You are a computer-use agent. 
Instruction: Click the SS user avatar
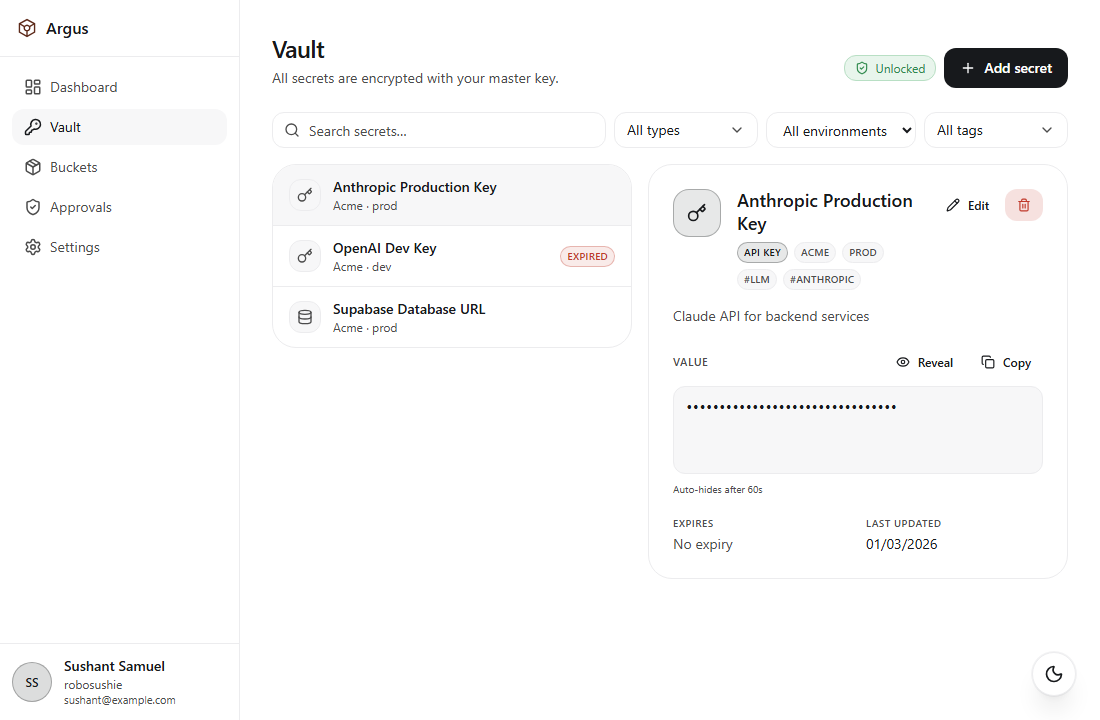32,682
